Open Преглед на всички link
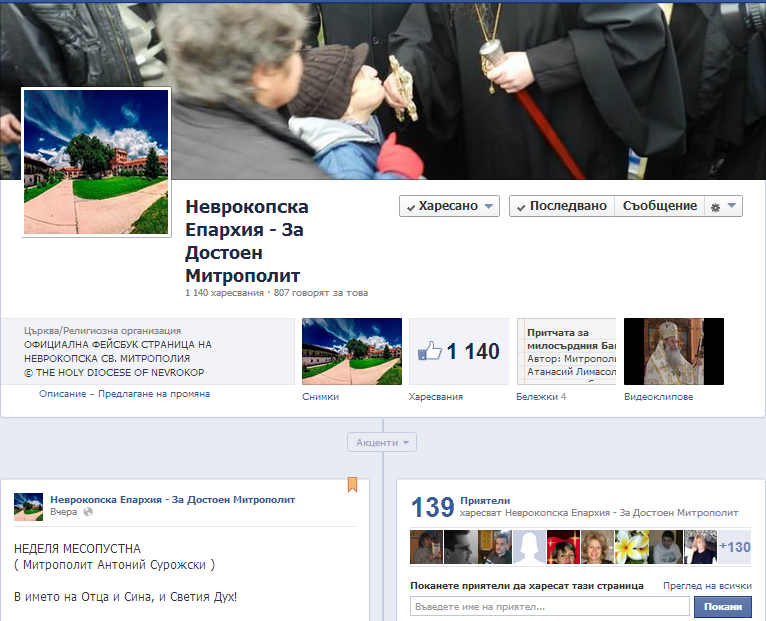This screenshot has height=621, width=766. click(707, 585)
